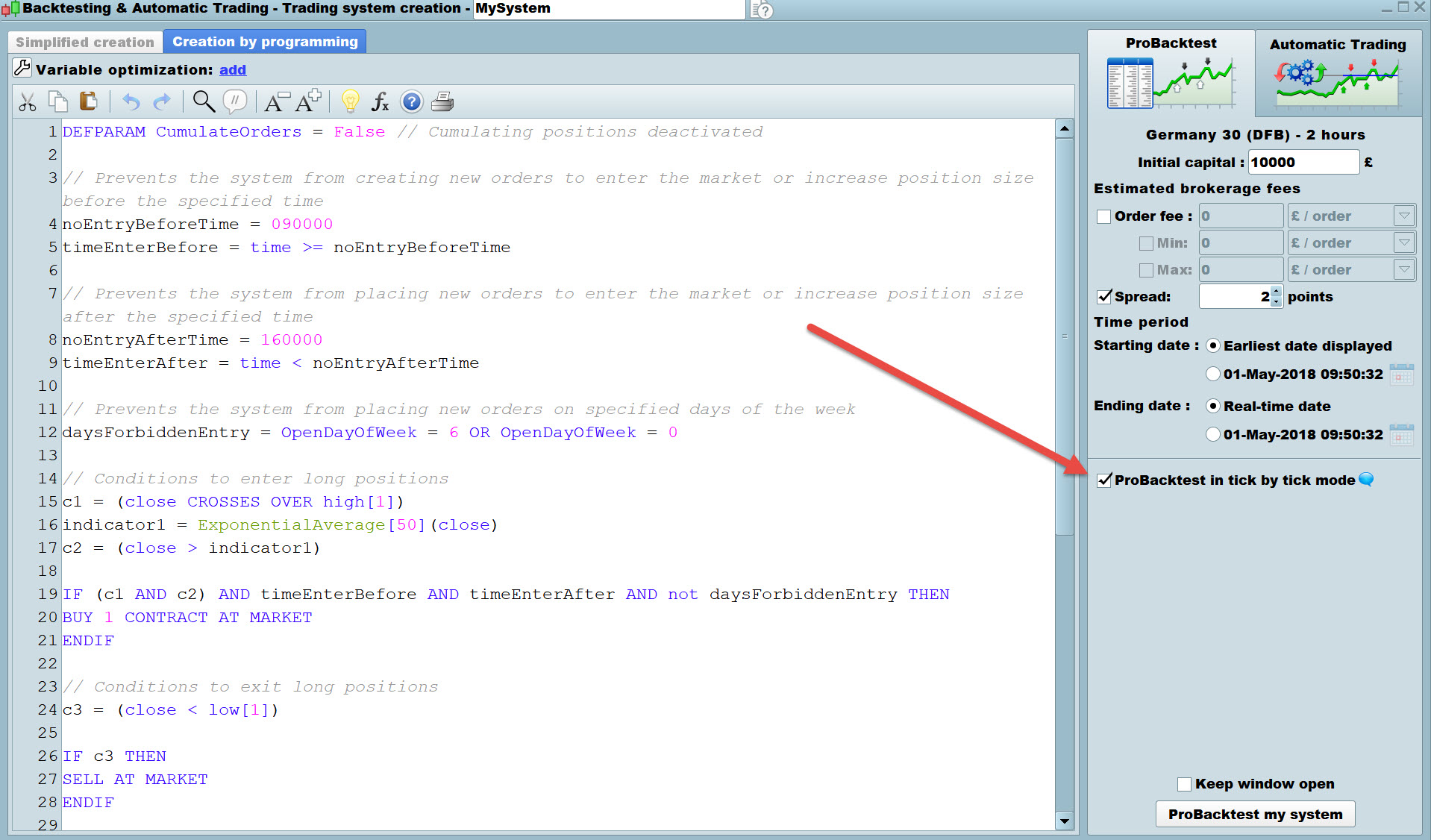Image resolution: width=1431 pixels, height=840 pixels.
Task: Select Earliest date displayed radio option
Action: 1213,345
